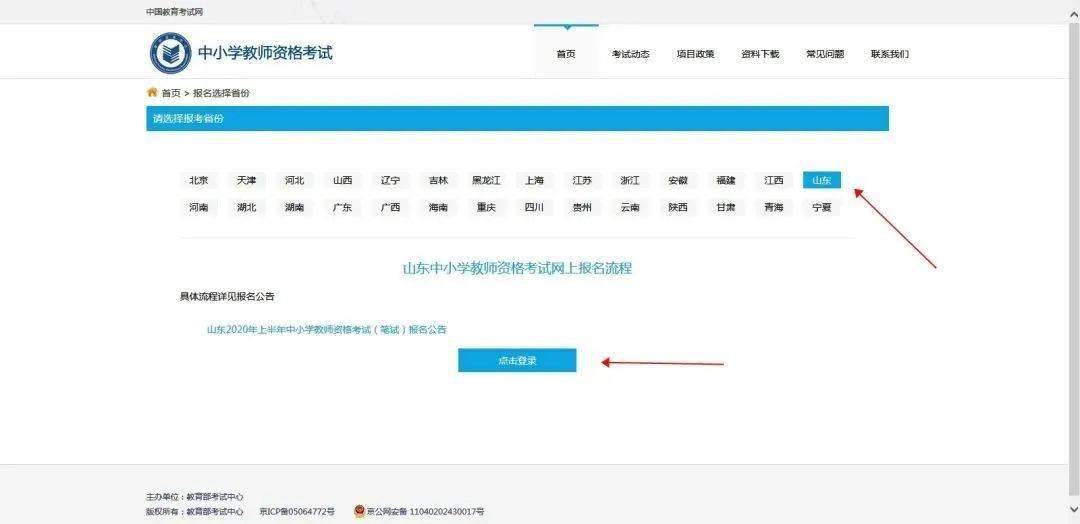Select province 重庆
This screenshot has width=1080, height=524.
pyautogui.click(x=486, y=207)
